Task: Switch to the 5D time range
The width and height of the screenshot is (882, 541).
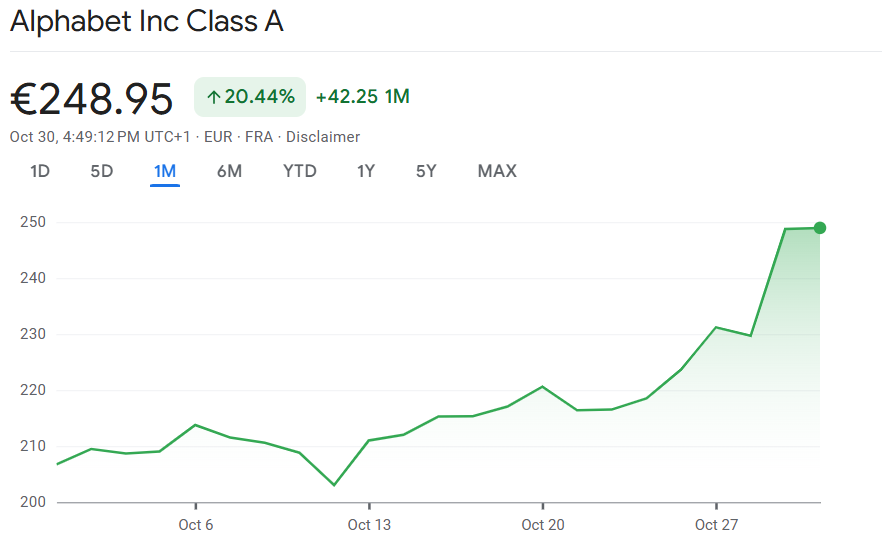Action: click(x=102, y=171)
